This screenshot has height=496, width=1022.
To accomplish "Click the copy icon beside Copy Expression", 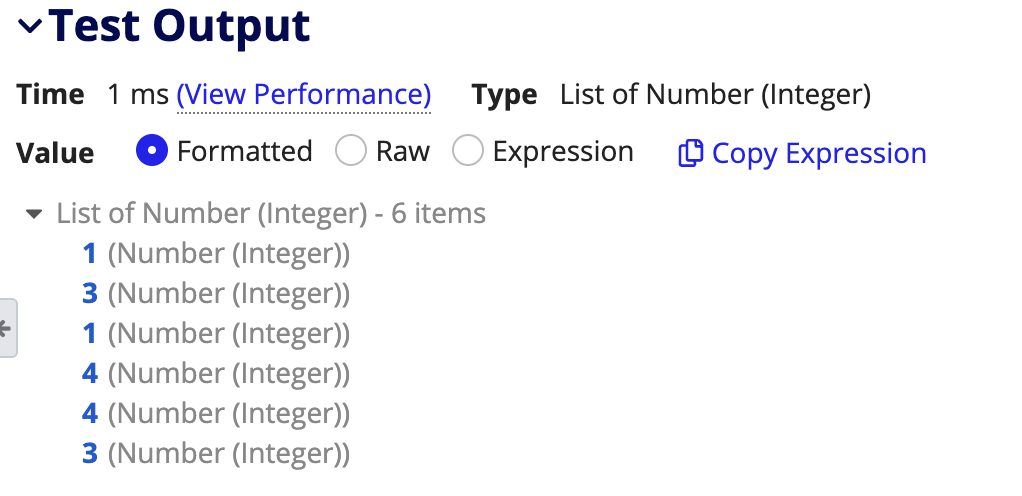I will click(x=691, y=153).
